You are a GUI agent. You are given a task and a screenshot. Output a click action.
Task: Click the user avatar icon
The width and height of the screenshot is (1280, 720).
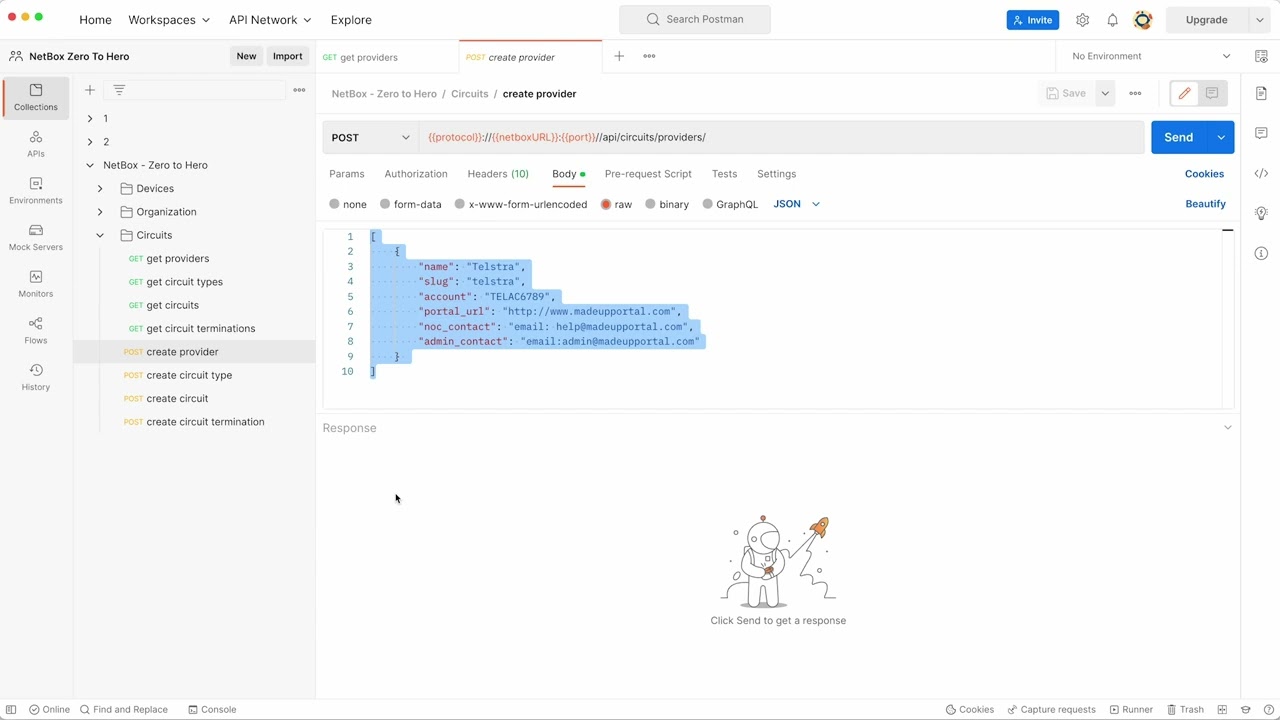click(1143, 20)
